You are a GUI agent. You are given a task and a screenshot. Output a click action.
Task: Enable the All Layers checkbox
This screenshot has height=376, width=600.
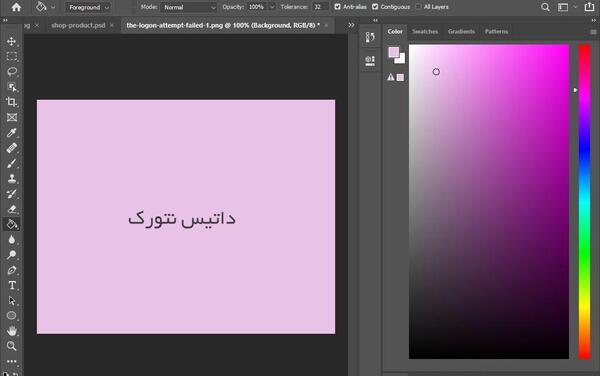click(418, 7)
